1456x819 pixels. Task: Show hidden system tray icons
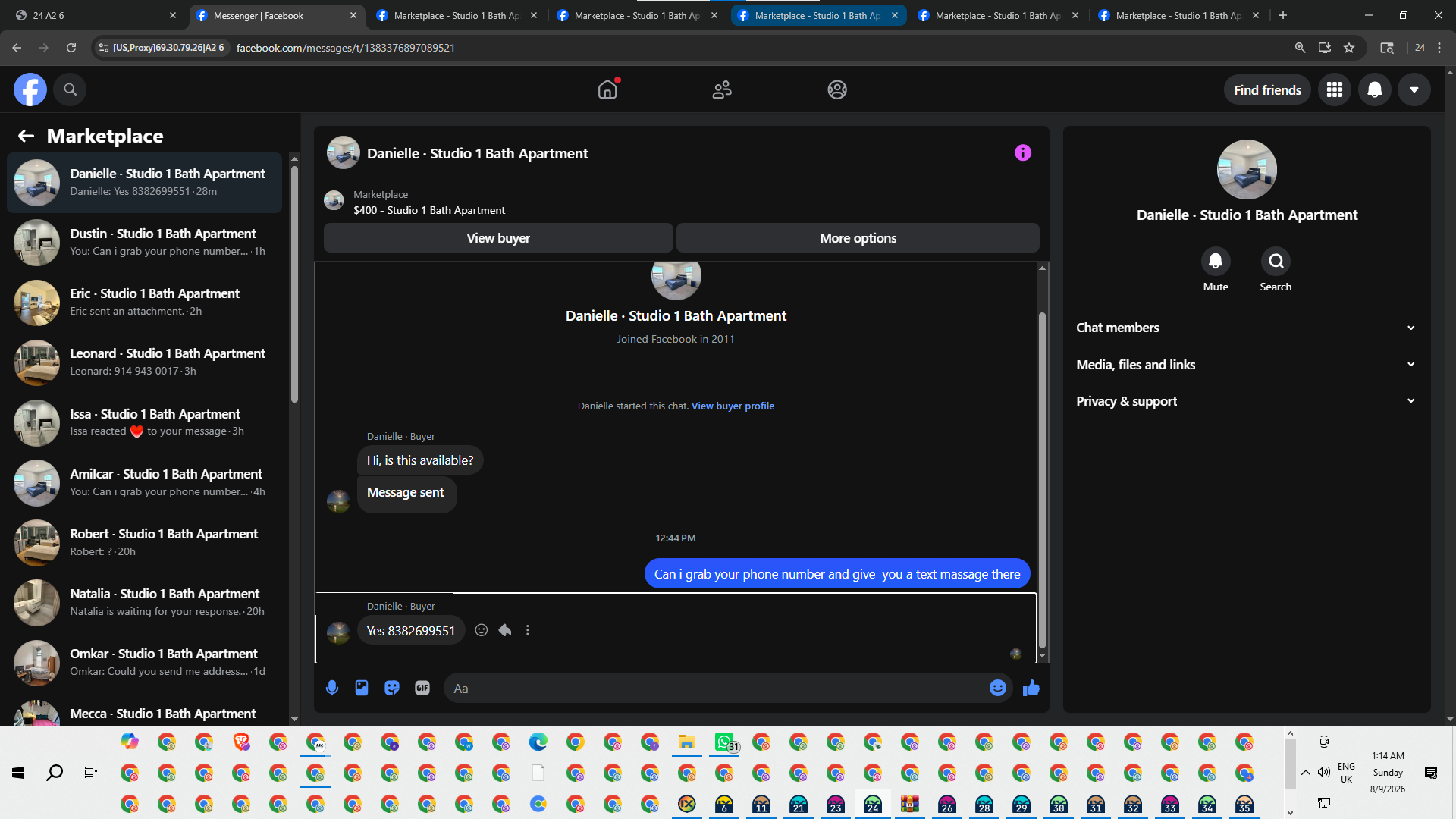(x=1306, y=773)
